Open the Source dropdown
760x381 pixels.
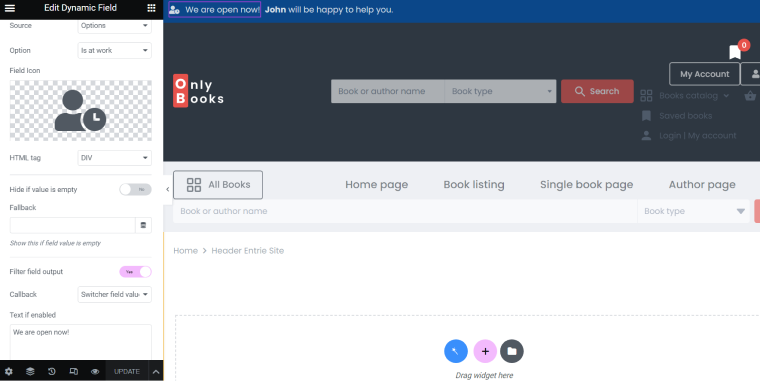tap(114, 26)
